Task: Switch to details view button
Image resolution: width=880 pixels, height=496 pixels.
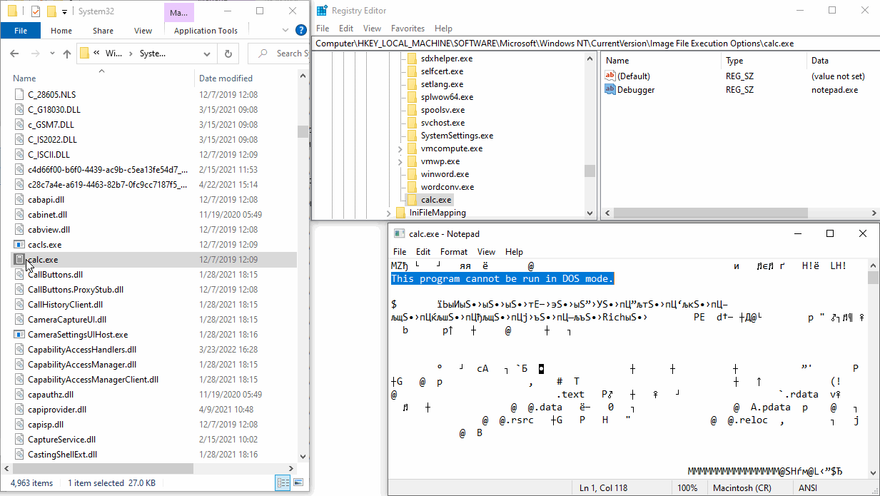Action: coord(284,483)
